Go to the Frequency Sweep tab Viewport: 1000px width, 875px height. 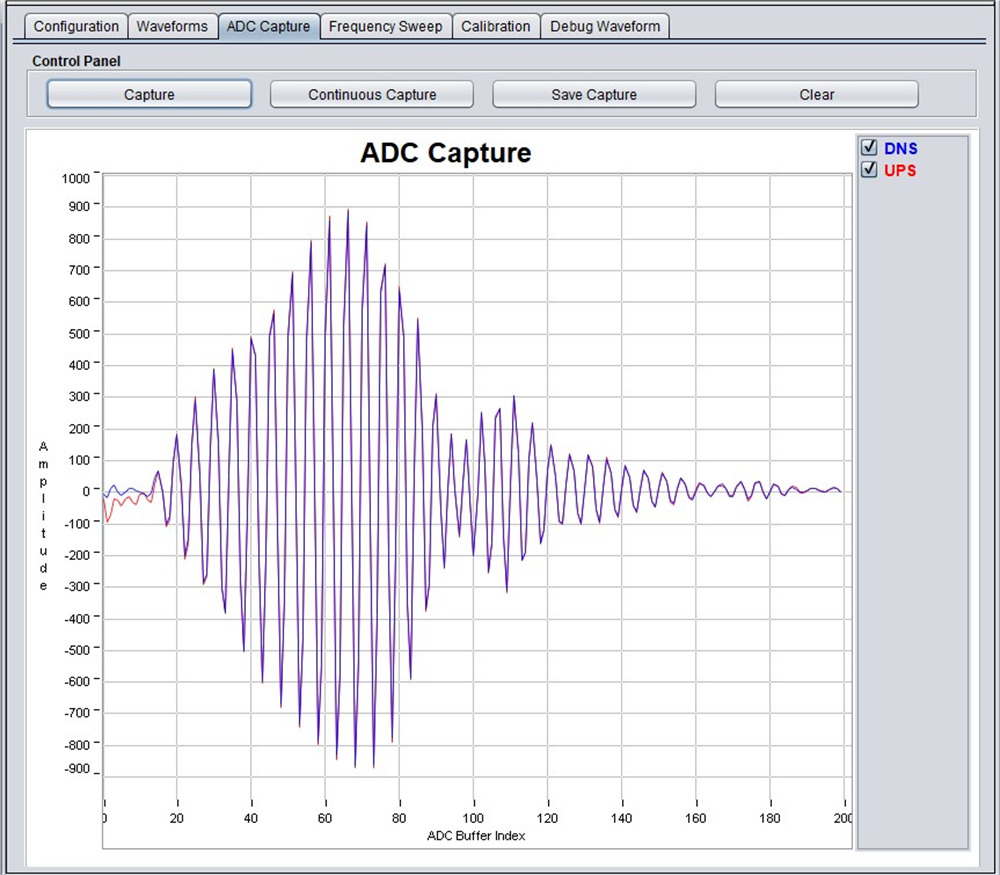pyautogui.click(x=385, y=26)
